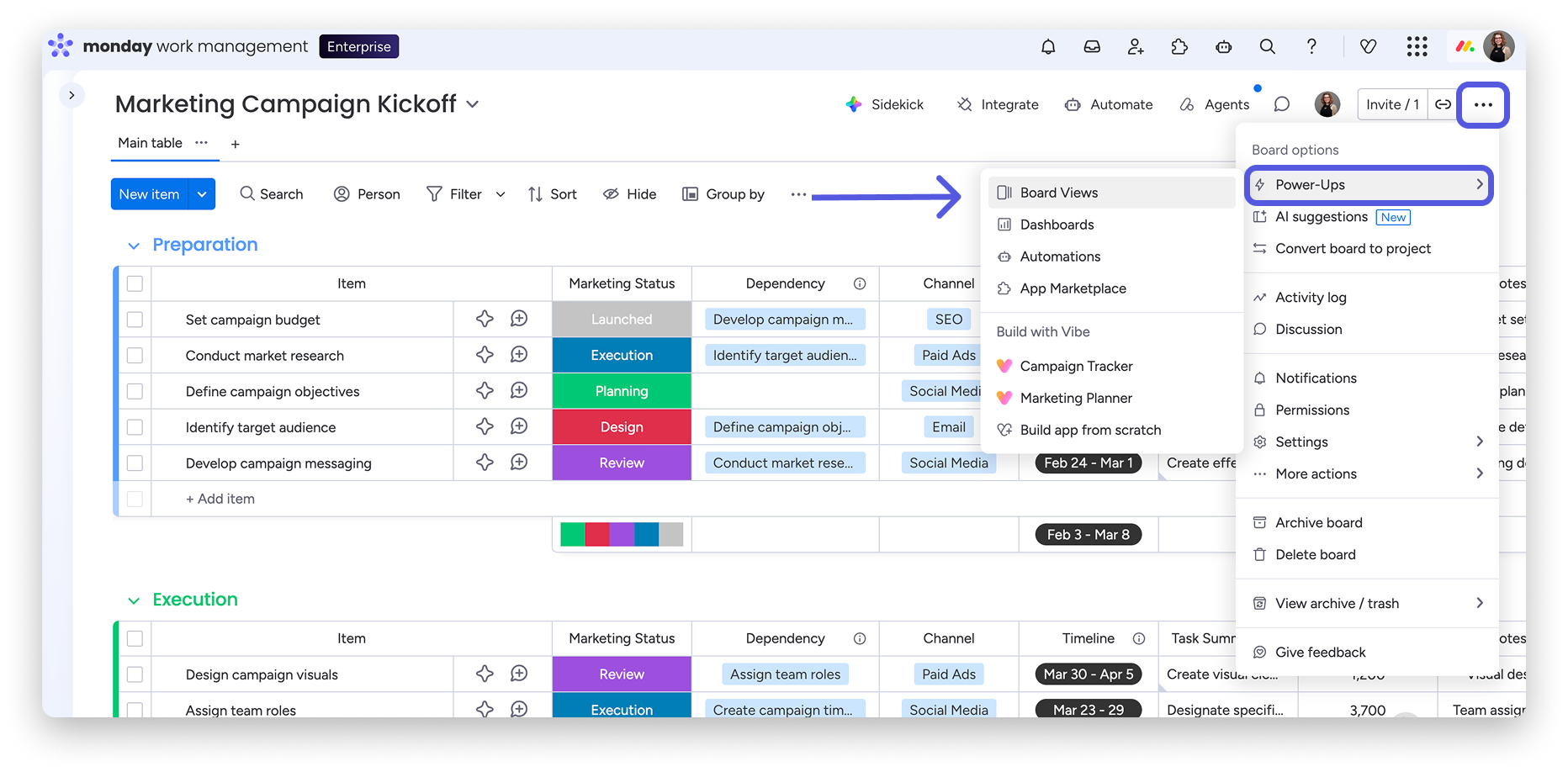Click the Search tool in the toolbar
Viewport: 1568px width, 772px height.
coord(271,194)
